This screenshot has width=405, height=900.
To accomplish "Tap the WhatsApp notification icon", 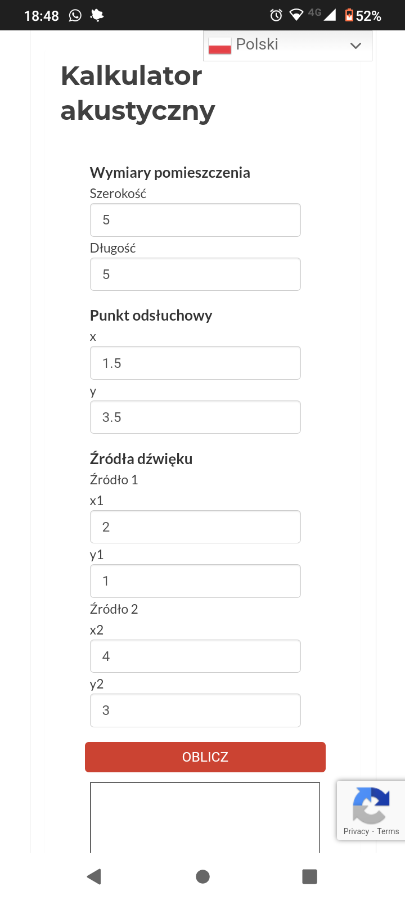I will [75, 15].
